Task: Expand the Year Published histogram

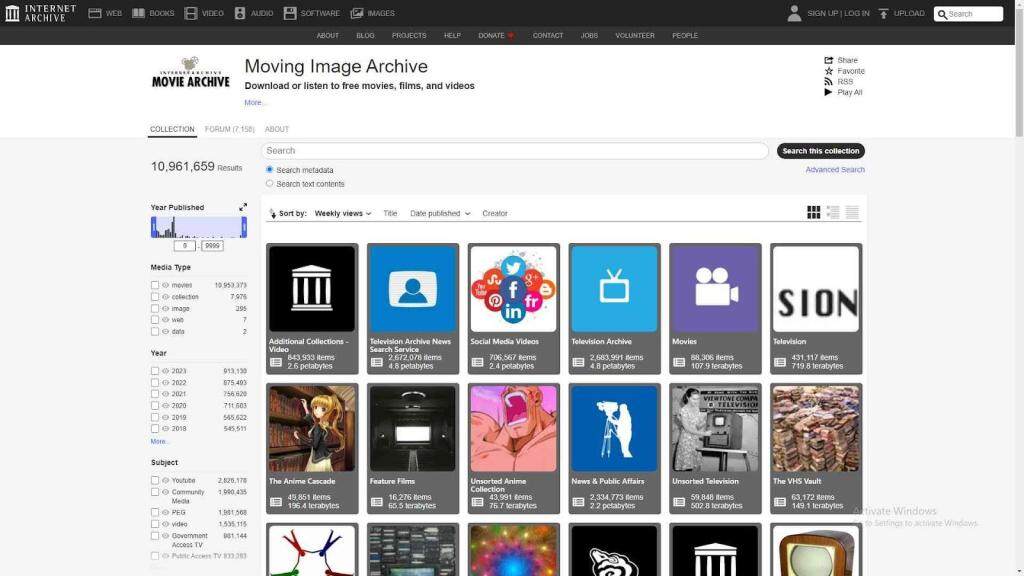Action: 243,207
